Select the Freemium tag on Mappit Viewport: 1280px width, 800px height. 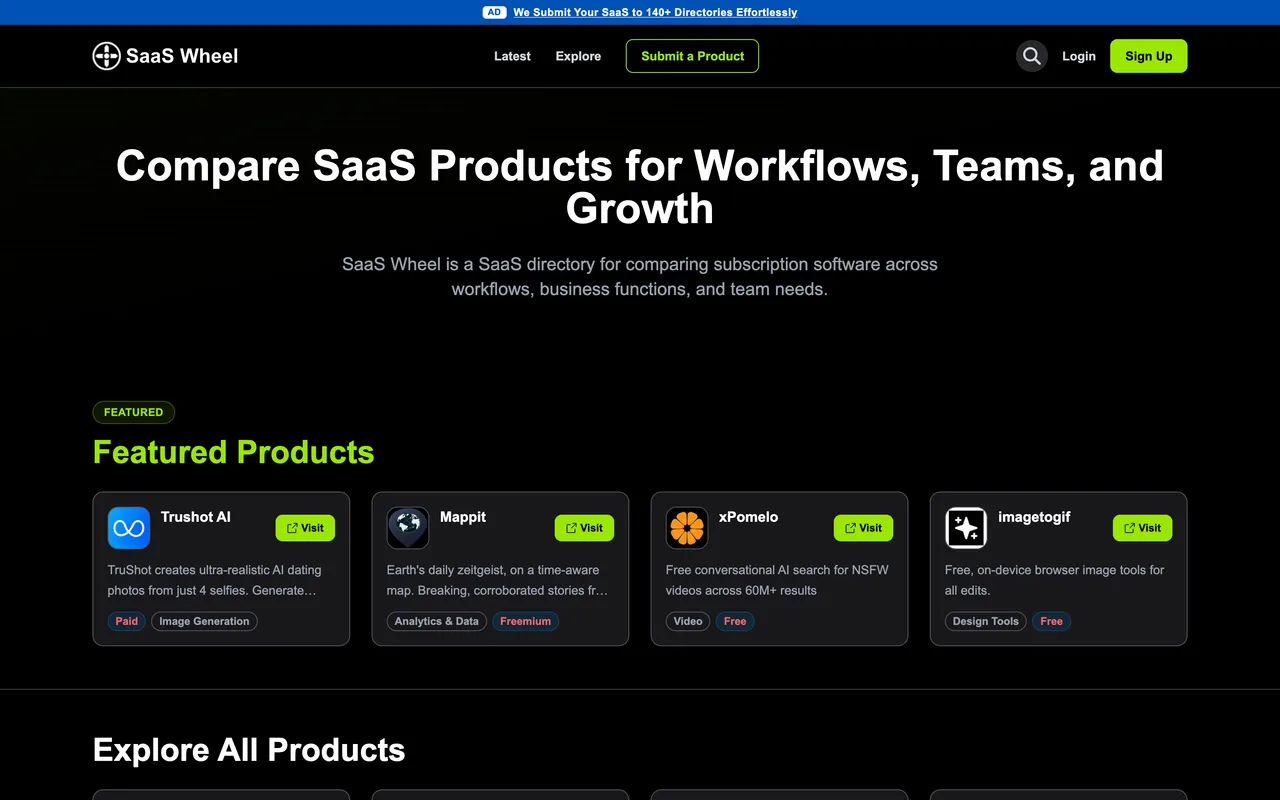[x=526, y=621]
